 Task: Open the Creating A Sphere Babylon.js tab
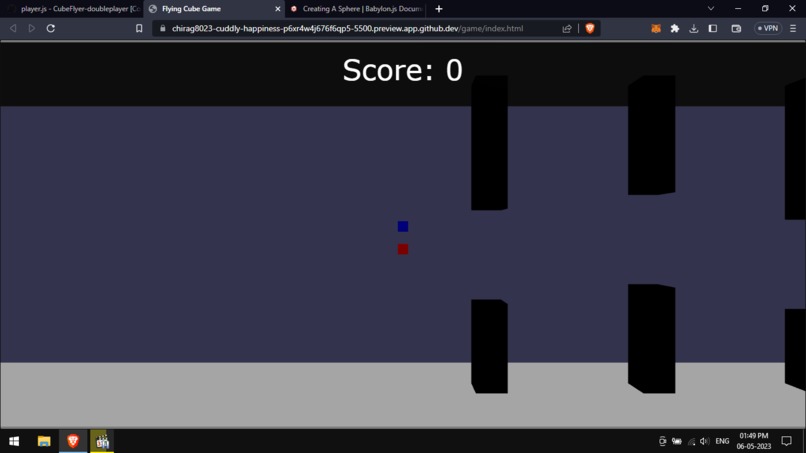tap(356, 9)
